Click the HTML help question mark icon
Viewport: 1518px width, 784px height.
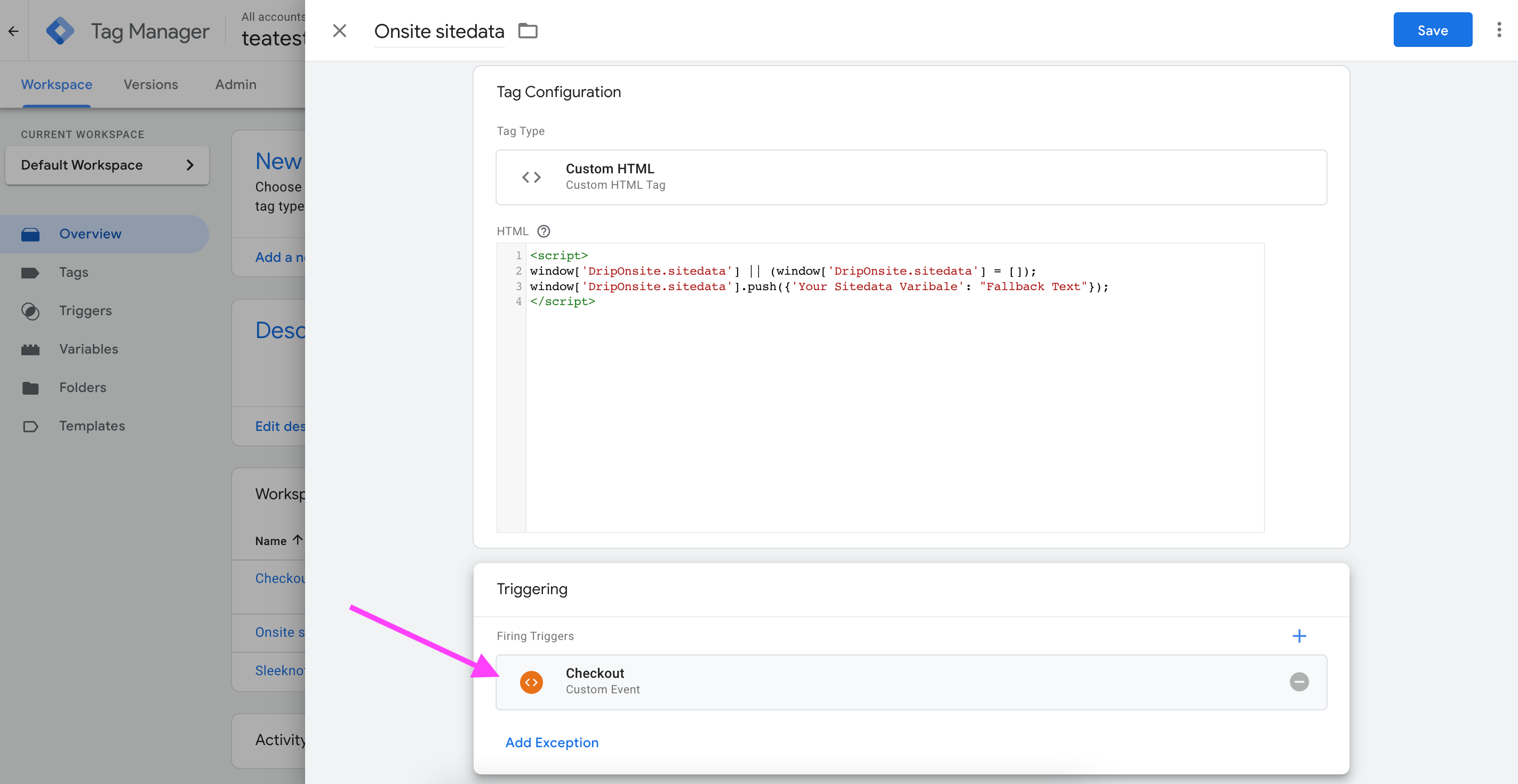pyautogui.click(x=544, y=231)
